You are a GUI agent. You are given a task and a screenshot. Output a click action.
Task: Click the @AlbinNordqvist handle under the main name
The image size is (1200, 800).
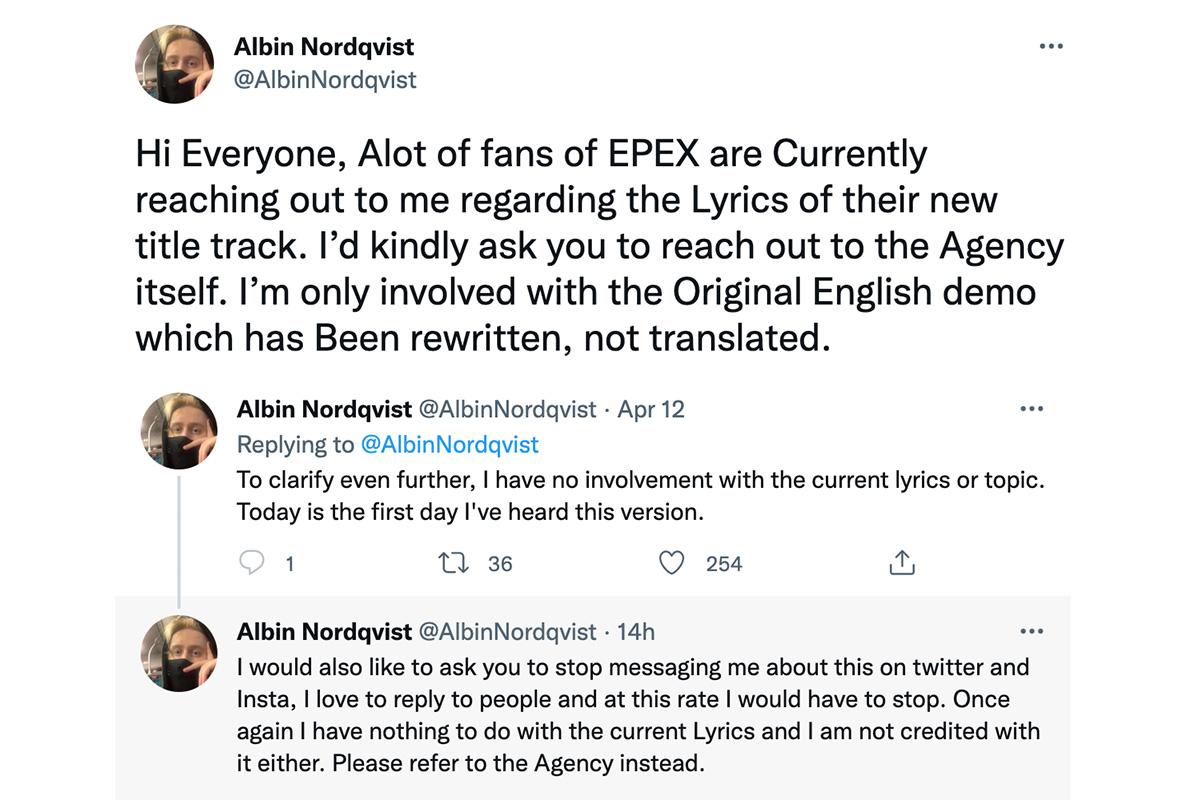click(x=324, y=78)
